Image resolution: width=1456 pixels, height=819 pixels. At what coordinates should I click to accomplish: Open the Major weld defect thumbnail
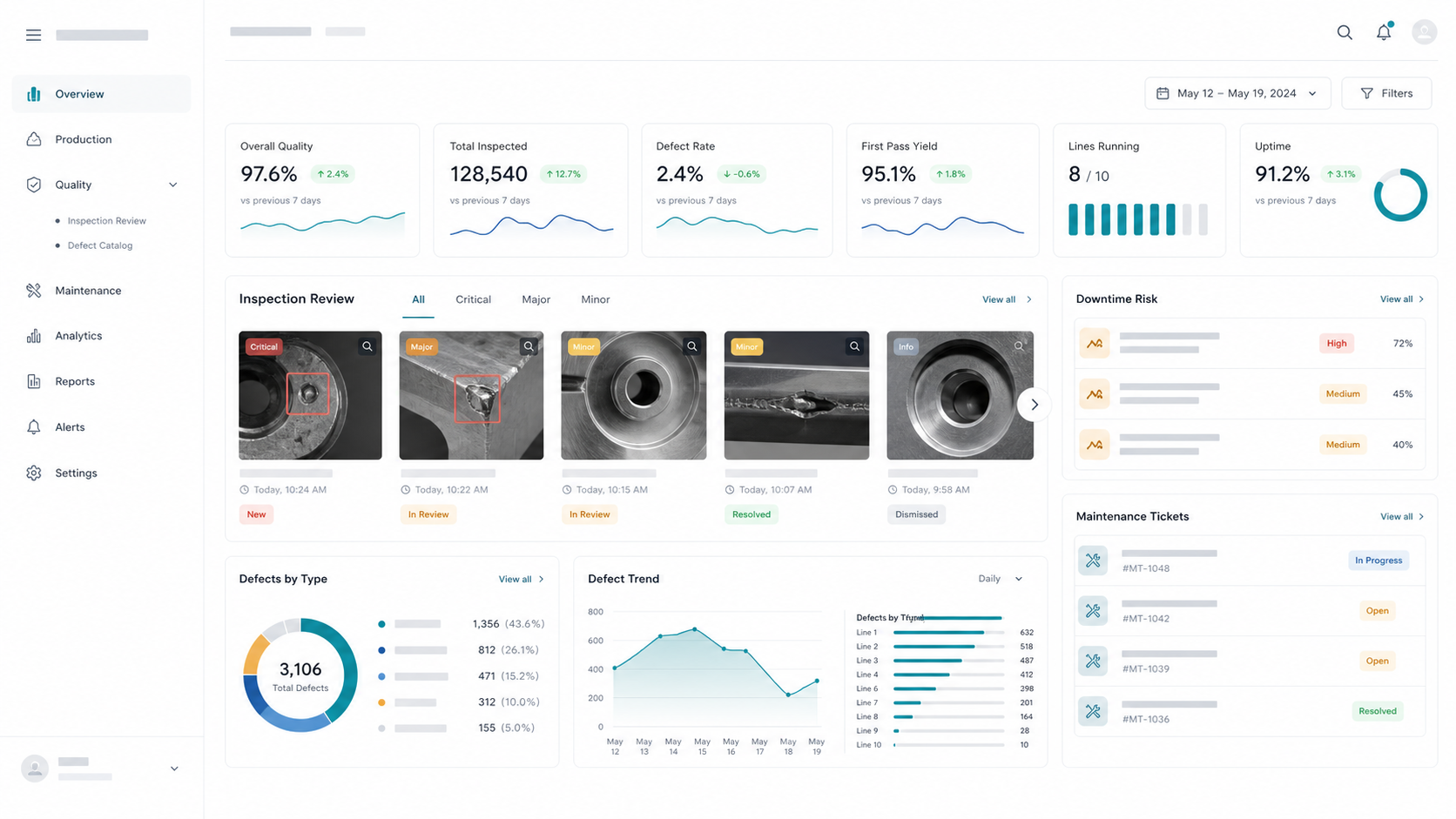pos(471,395)
